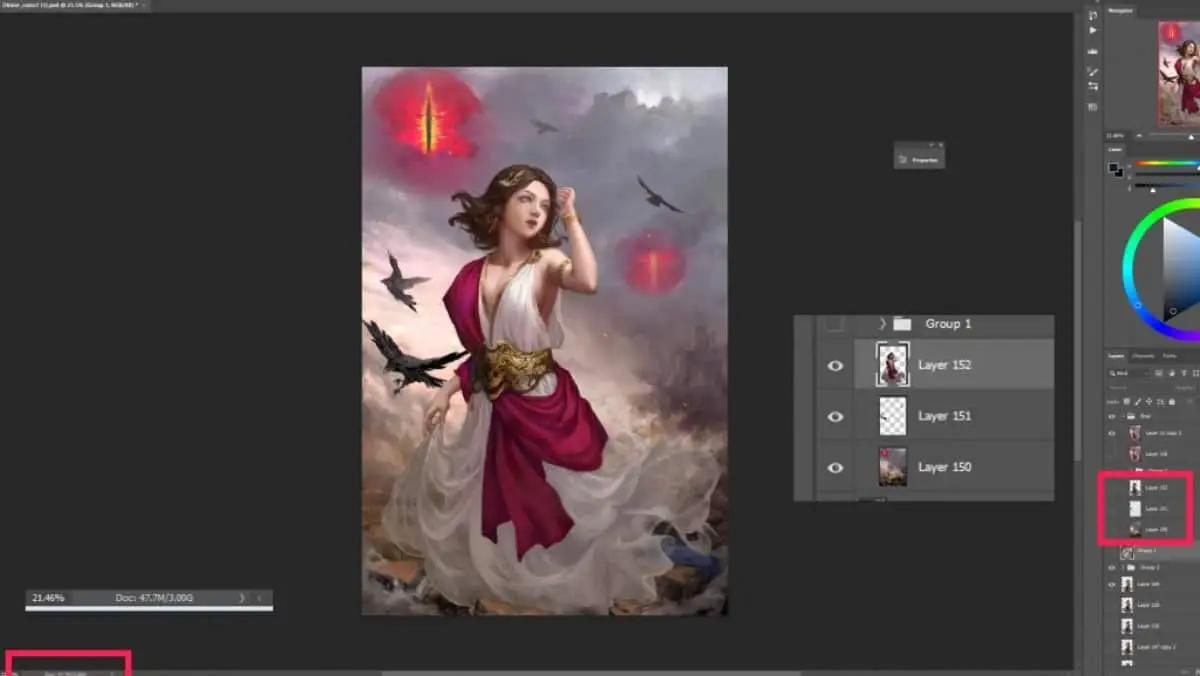Select the Final group in the layer list
Viewport: 1200px width, 676px height.
click(1146, 415)
